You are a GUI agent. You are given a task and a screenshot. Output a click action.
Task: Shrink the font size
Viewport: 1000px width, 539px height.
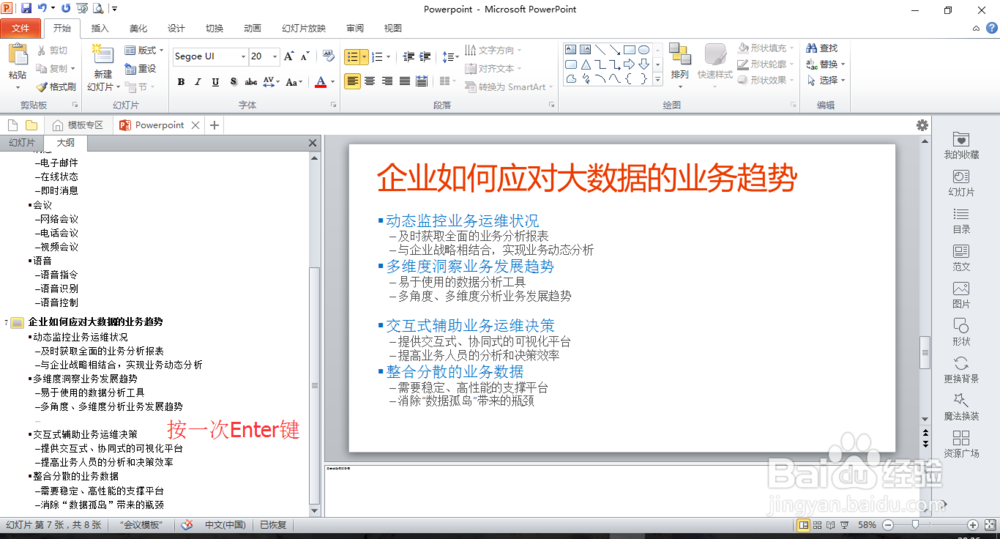tap(305, 56)
